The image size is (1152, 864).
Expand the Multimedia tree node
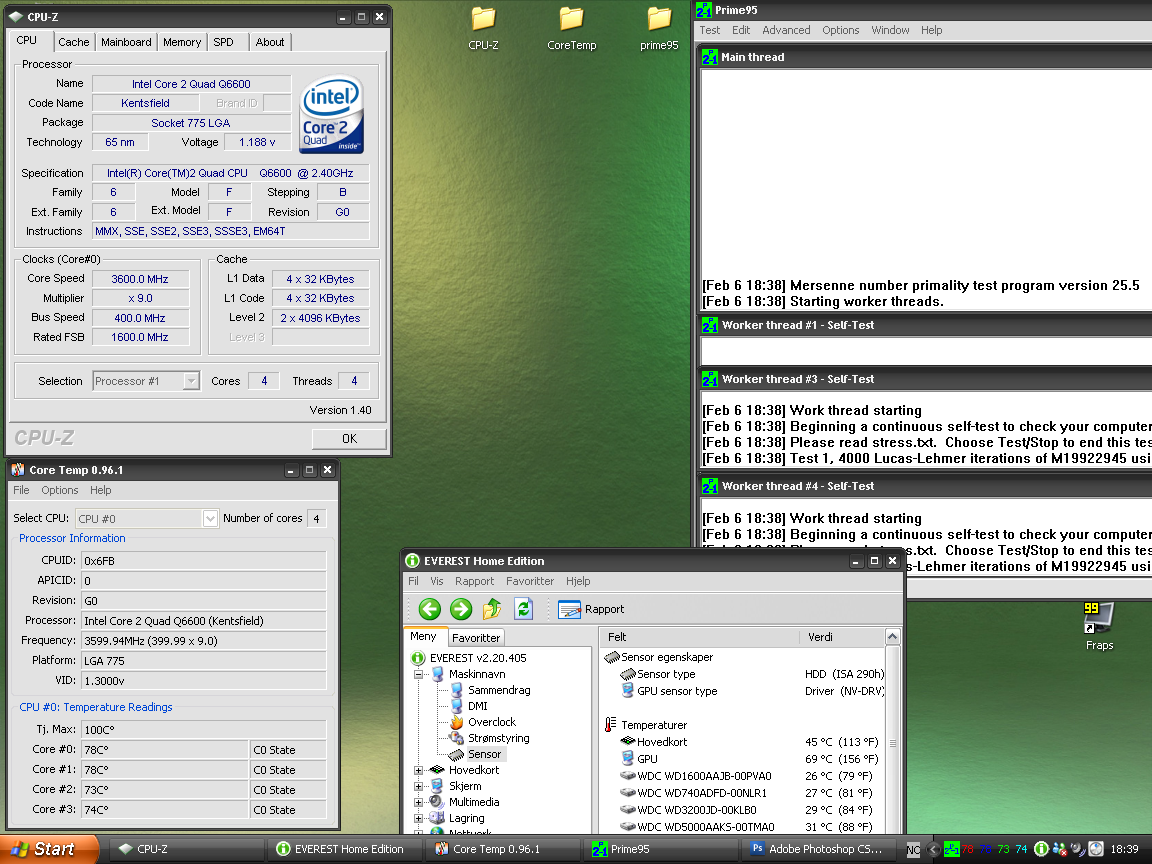click(x=418, y=802)
